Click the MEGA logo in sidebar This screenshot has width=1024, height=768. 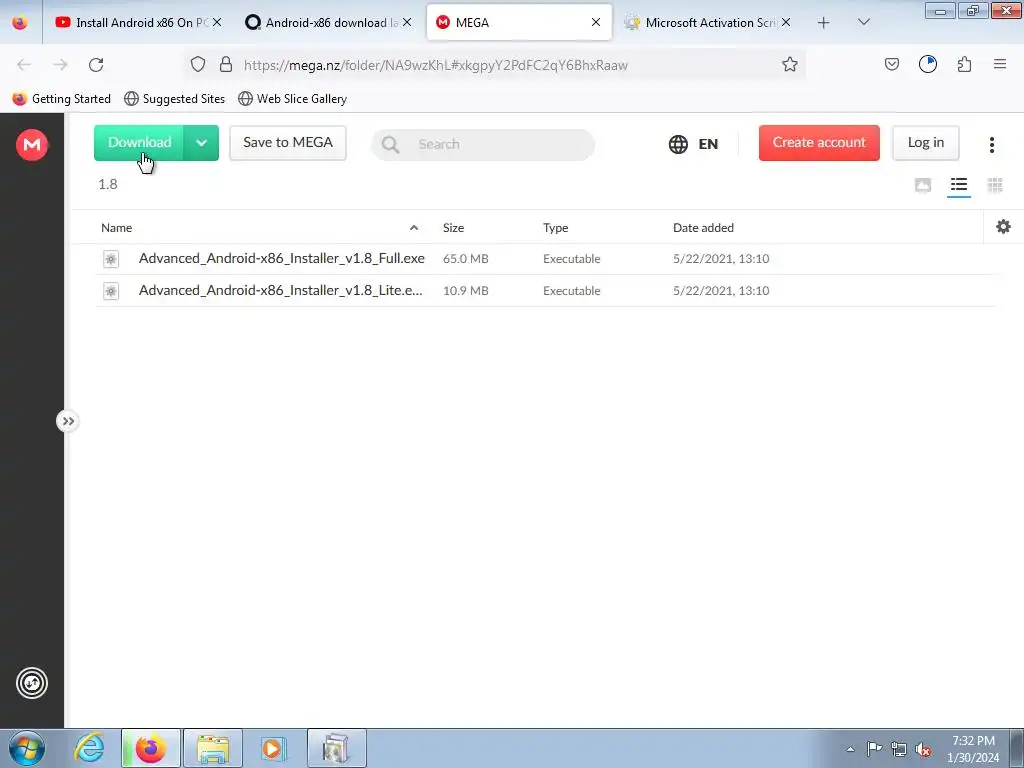tap(31, 144)
